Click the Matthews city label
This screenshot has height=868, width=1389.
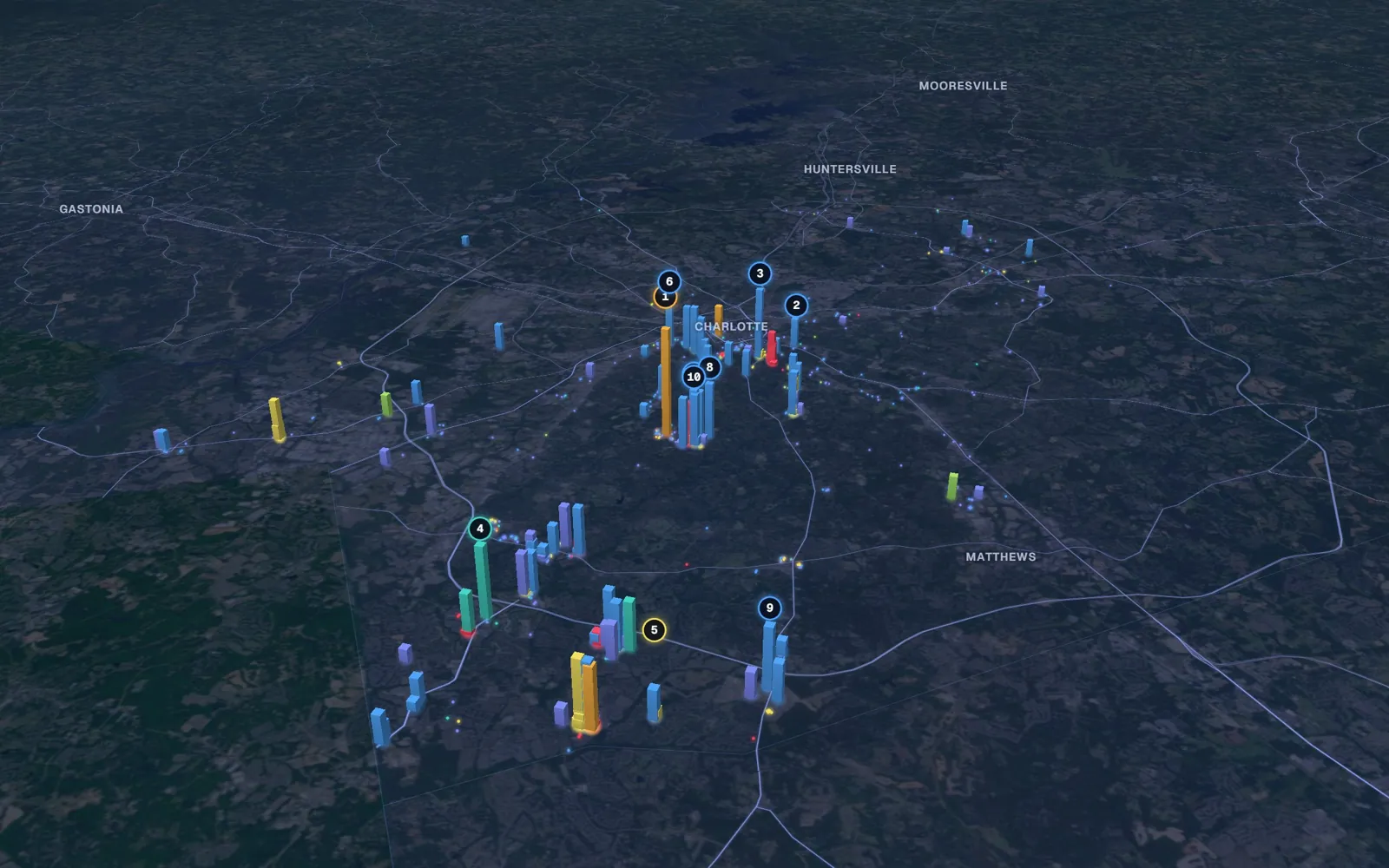pyautogui.click(x=1001, y=556)
